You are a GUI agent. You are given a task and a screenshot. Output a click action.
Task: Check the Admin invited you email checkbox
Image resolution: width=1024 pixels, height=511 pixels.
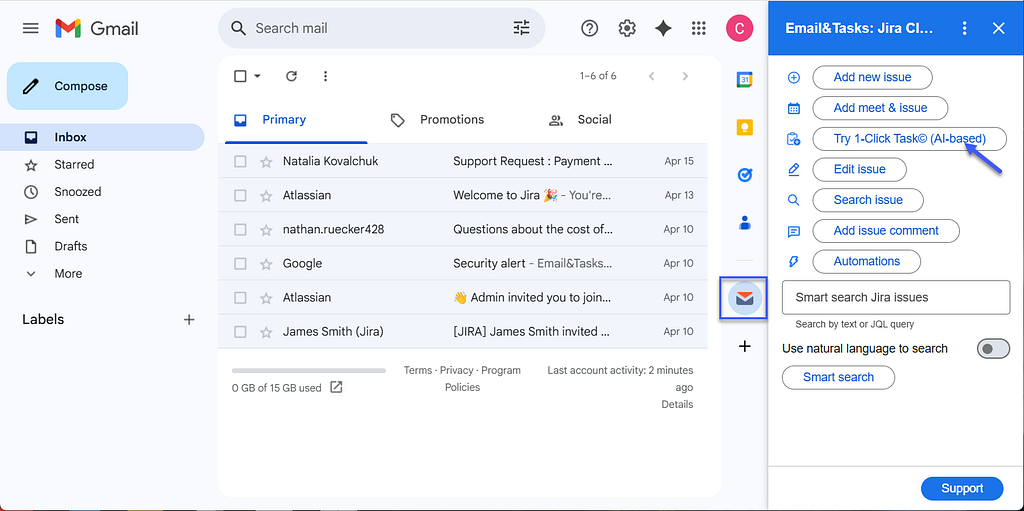tap(240, 297)
